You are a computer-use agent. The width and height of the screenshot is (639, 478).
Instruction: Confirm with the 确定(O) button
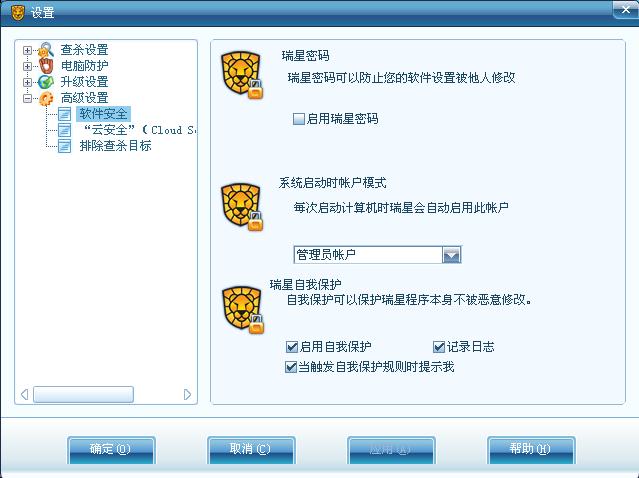(111, 450)
